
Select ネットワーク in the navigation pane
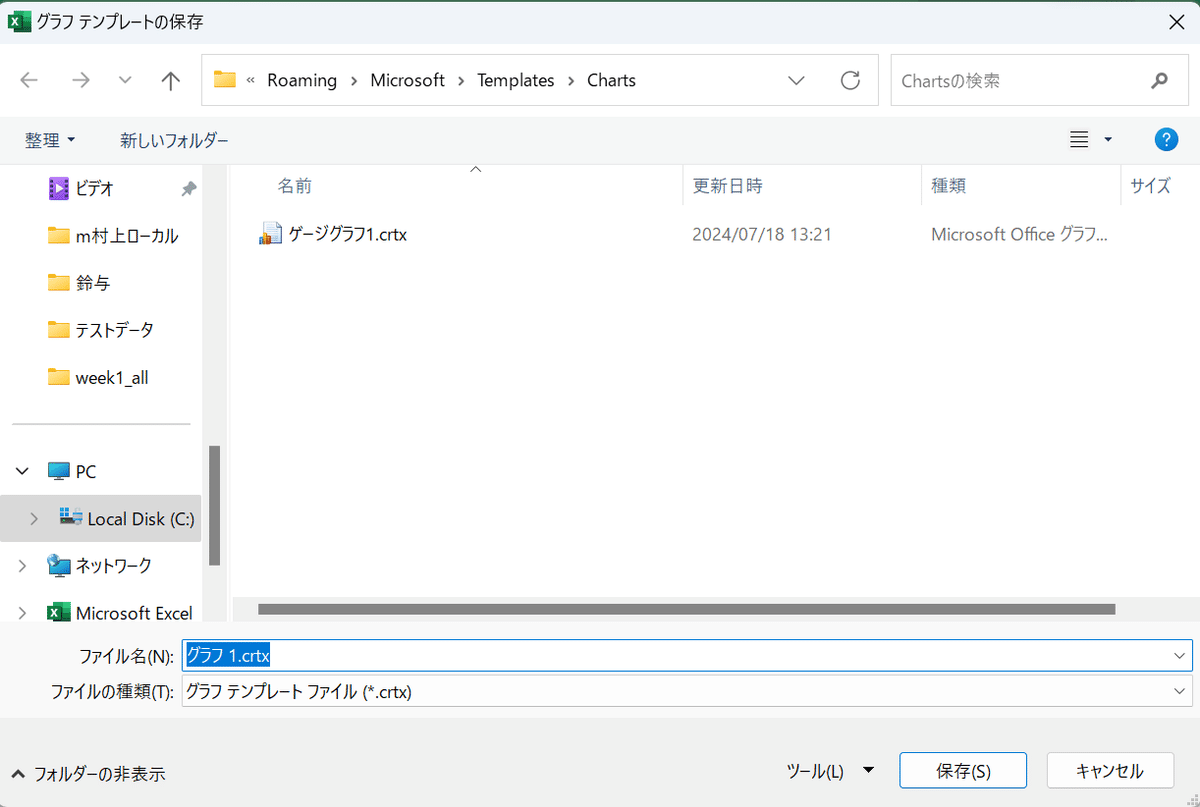100,566
